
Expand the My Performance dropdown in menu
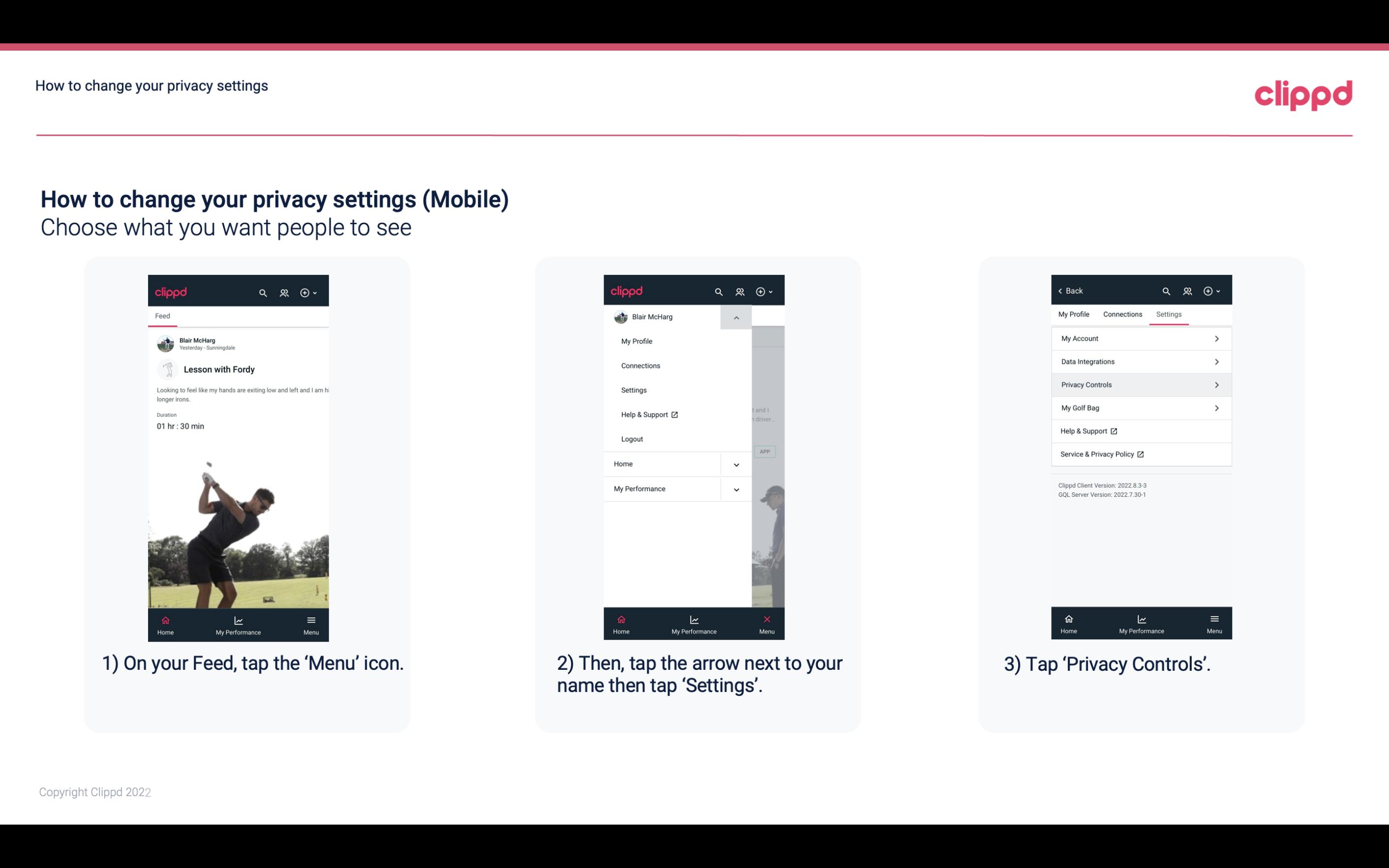[736, 488]
